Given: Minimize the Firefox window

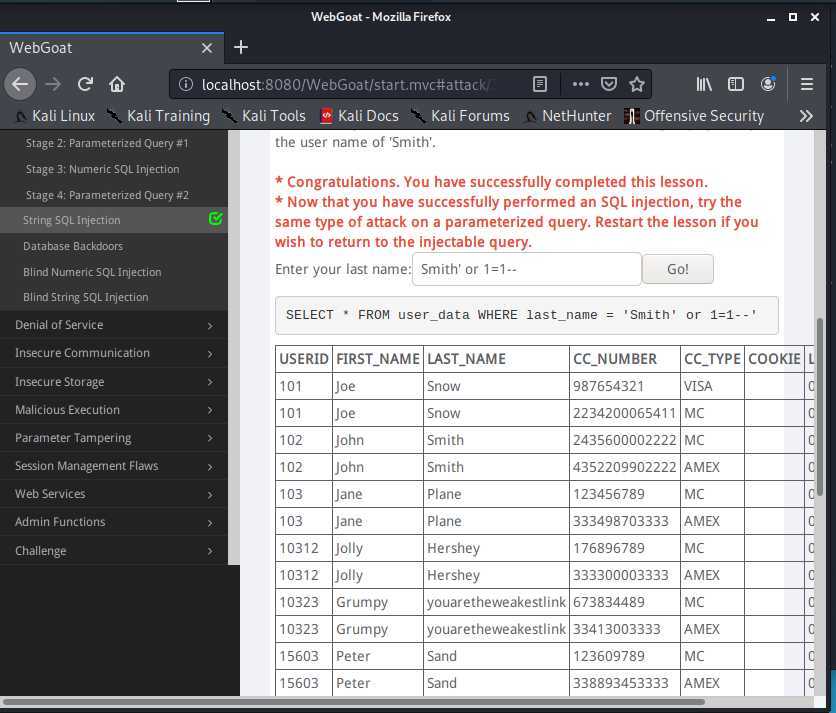Looking at the screenshot, I should tap(771, 18).
